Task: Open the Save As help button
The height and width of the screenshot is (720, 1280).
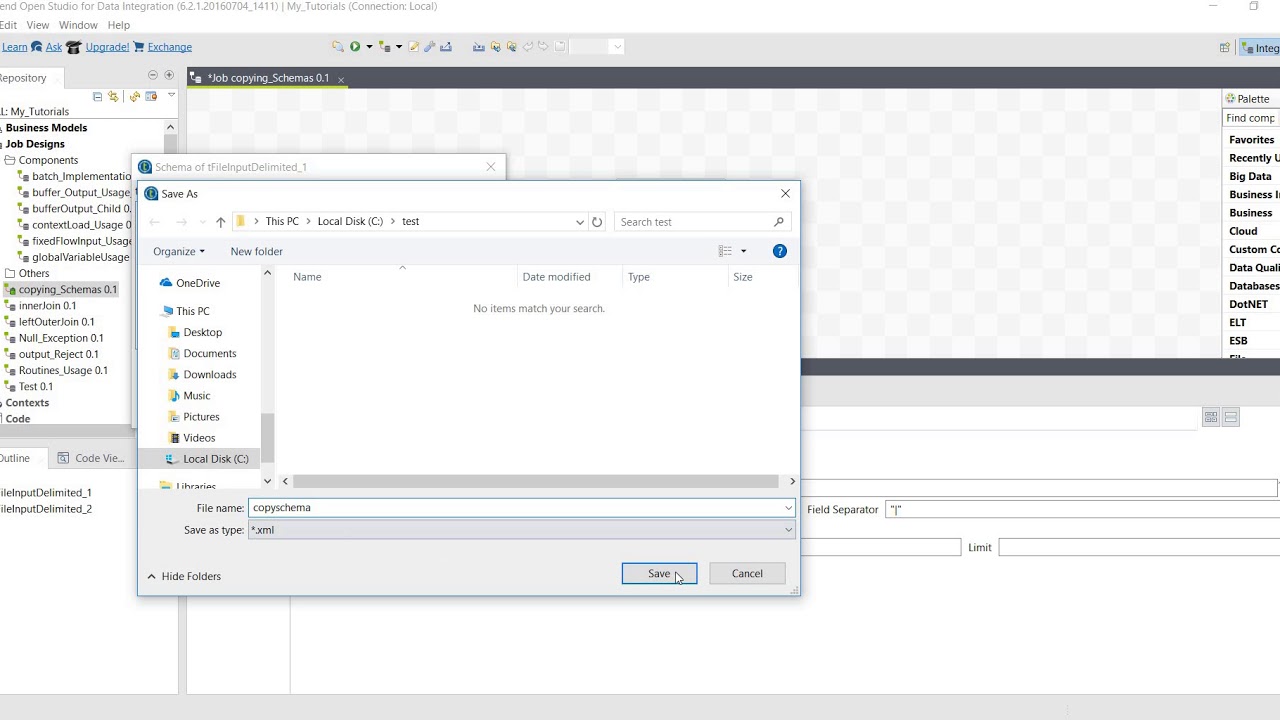Action: (x=780, y=251)
